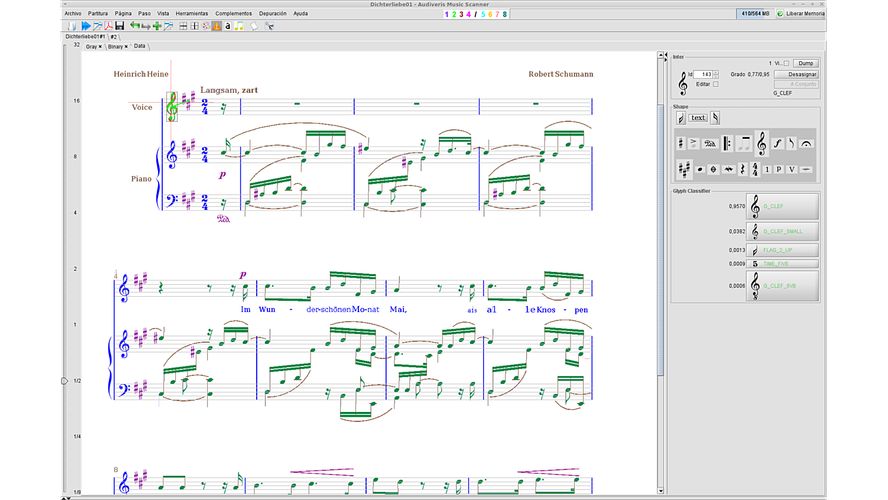Open the Depuración menu

pos(272,13)
